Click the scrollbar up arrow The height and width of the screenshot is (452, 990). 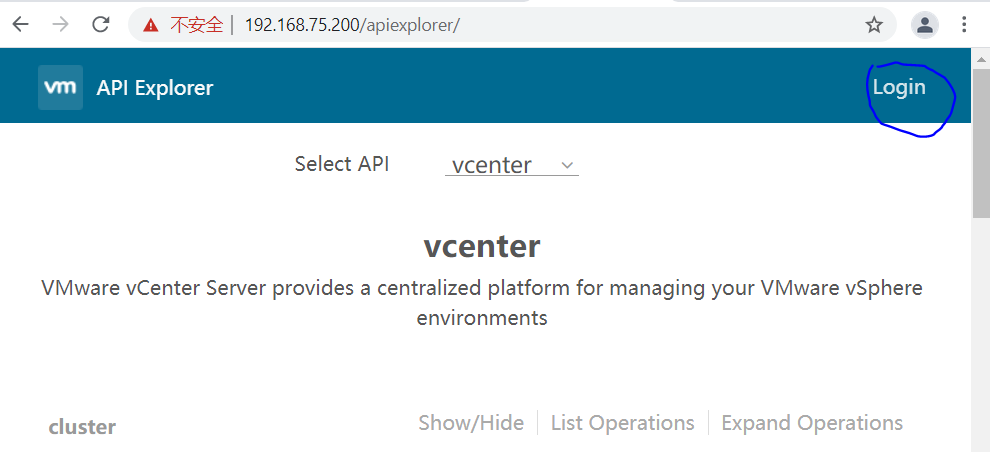[981, 59]
